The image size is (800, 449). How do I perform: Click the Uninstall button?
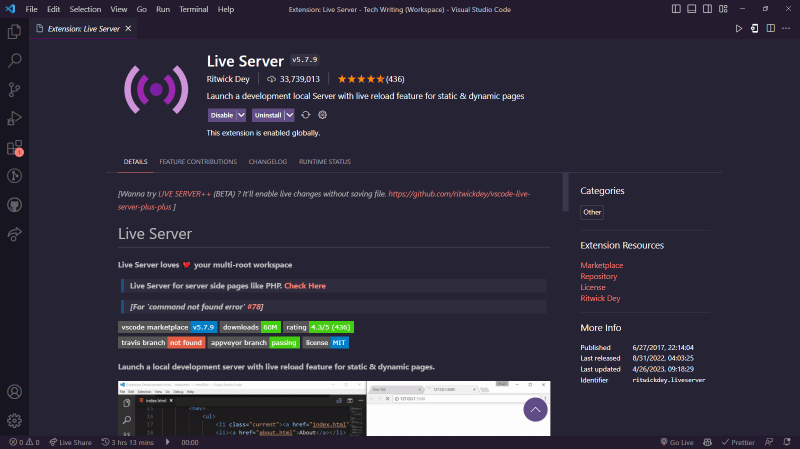click(x=268, y=115)
